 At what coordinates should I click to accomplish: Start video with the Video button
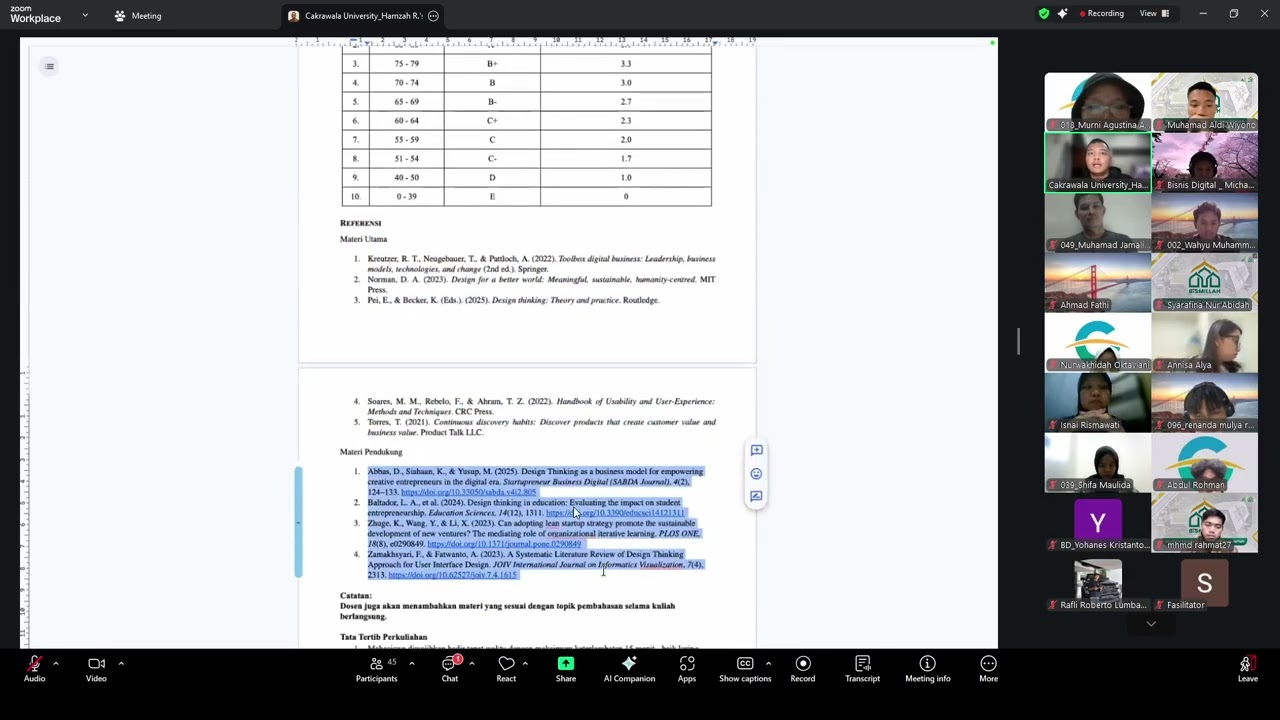click(96, 669)
